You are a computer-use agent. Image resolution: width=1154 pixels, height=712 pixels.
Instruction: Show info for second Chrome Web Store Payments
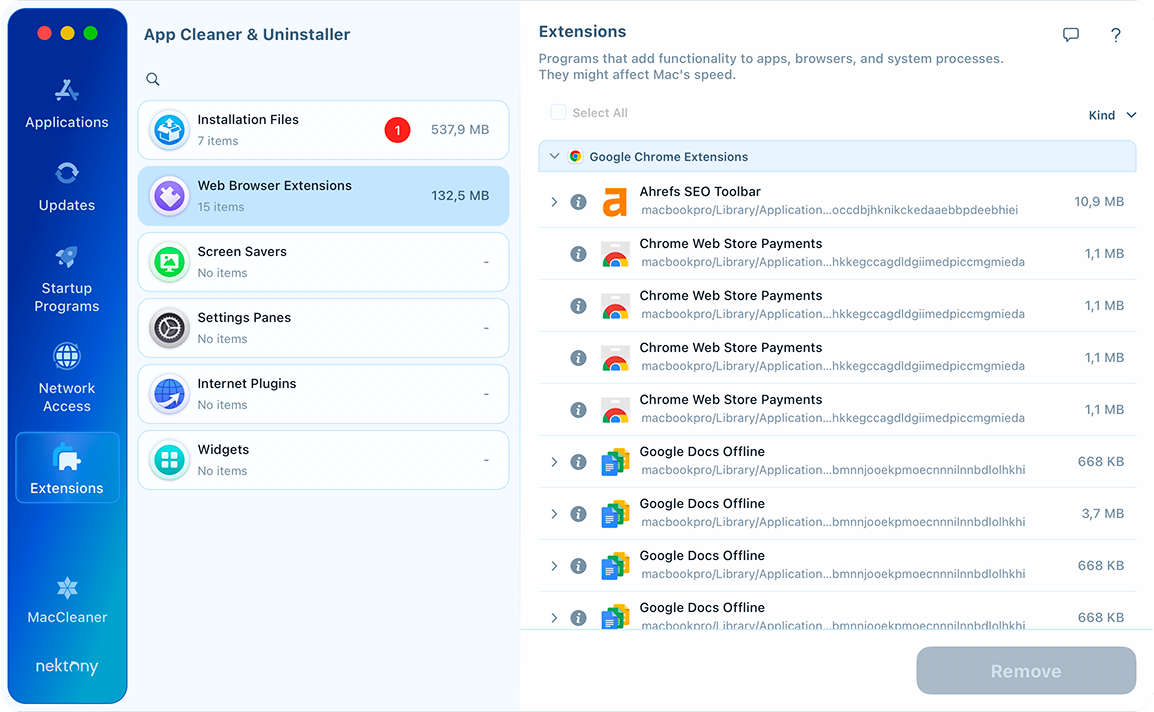click(578, 306)
